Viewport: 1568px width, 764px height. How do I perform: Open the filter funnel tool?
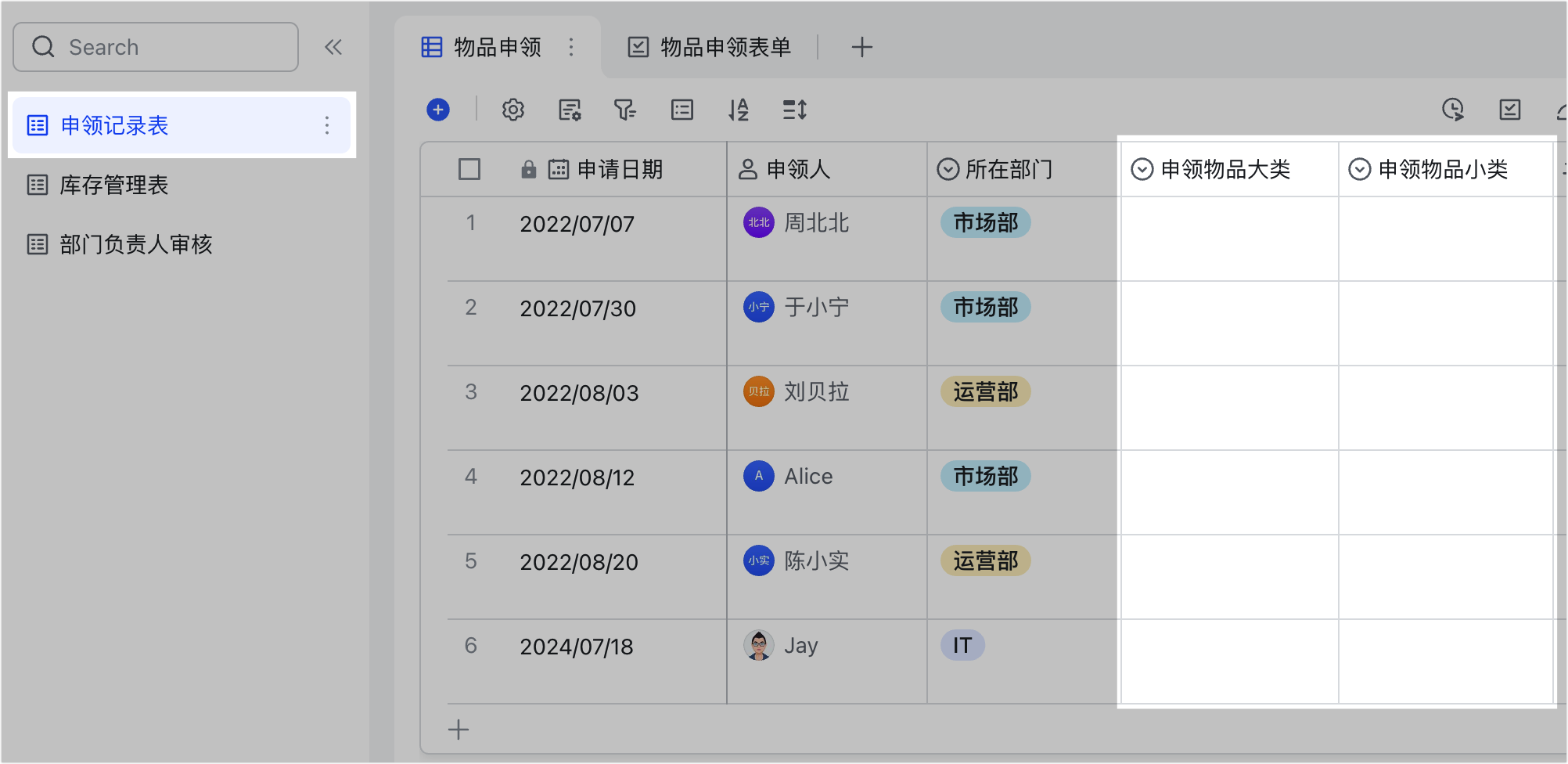(624, 110)
